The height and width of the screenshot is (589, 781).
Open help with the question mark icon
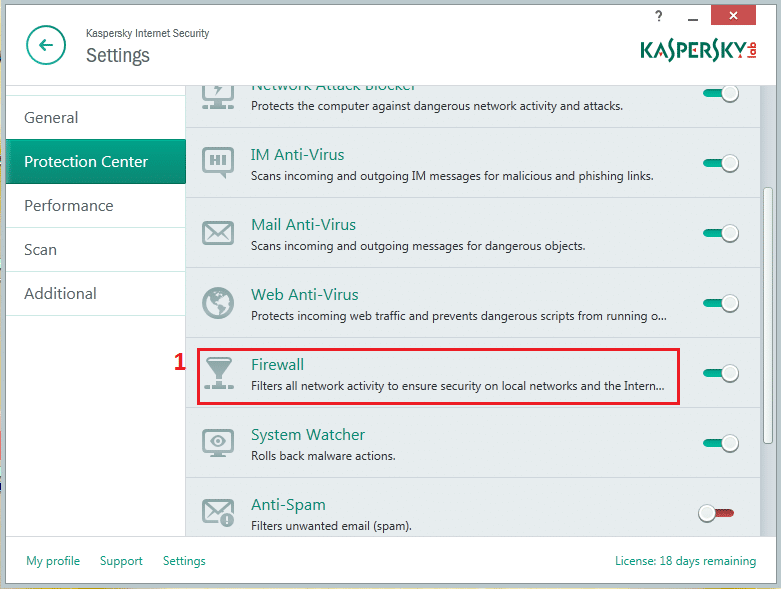click(x=658, y=16)
